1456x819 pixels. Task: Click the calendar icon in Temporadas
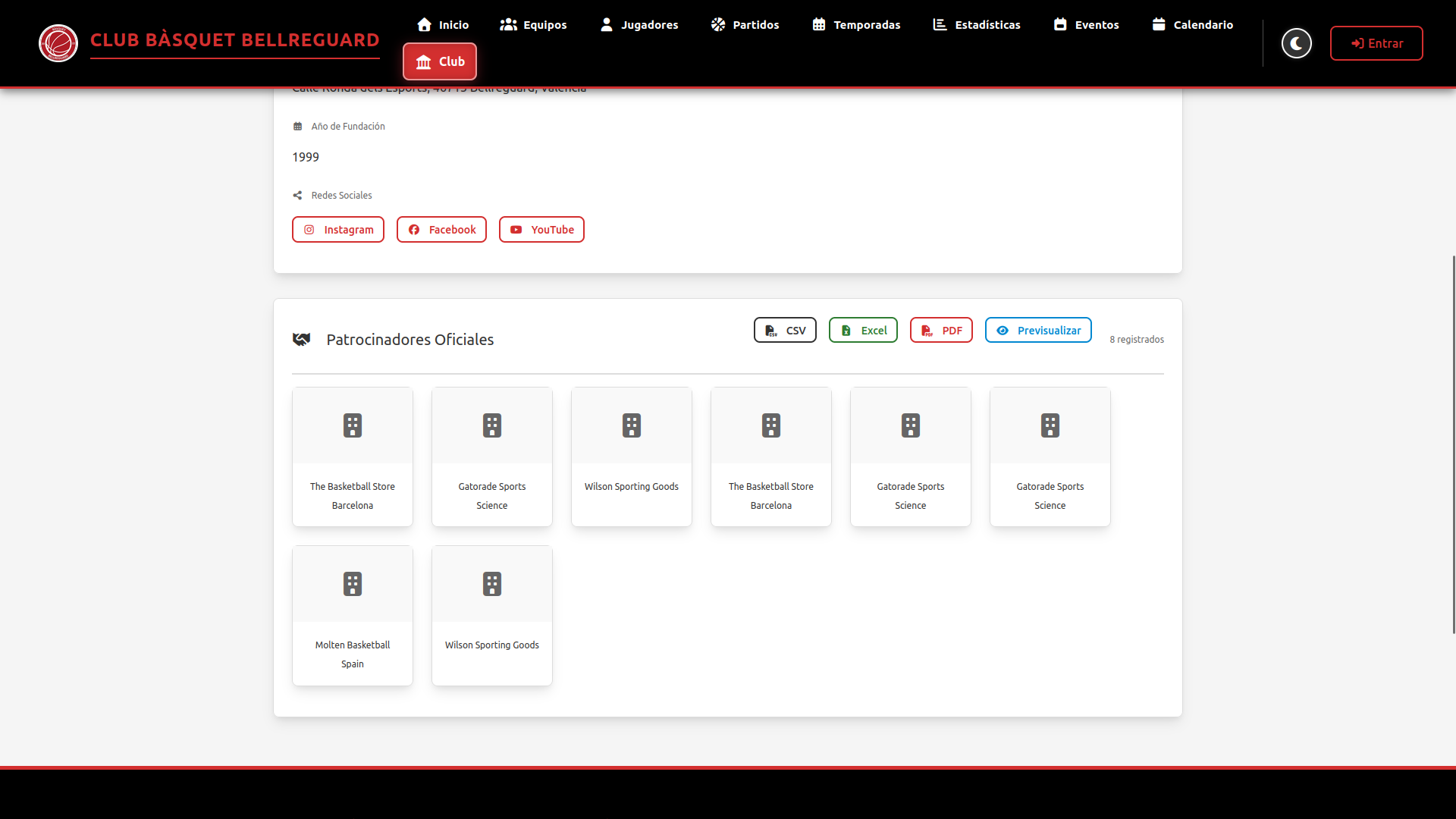(819, 24)
